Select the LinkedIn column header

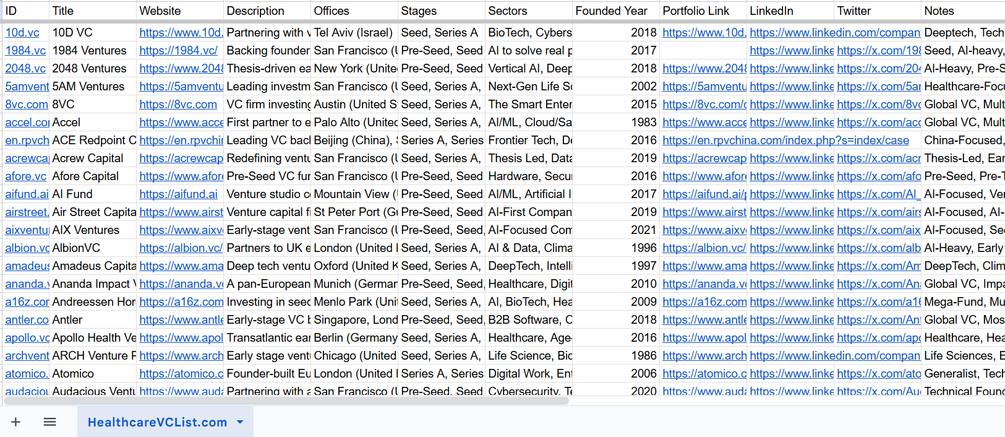(x=790, y=11)
